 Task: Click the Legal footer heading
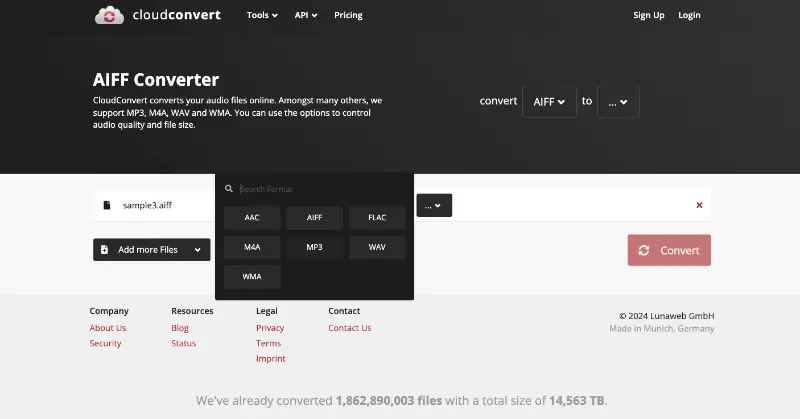tap(267, 311)
